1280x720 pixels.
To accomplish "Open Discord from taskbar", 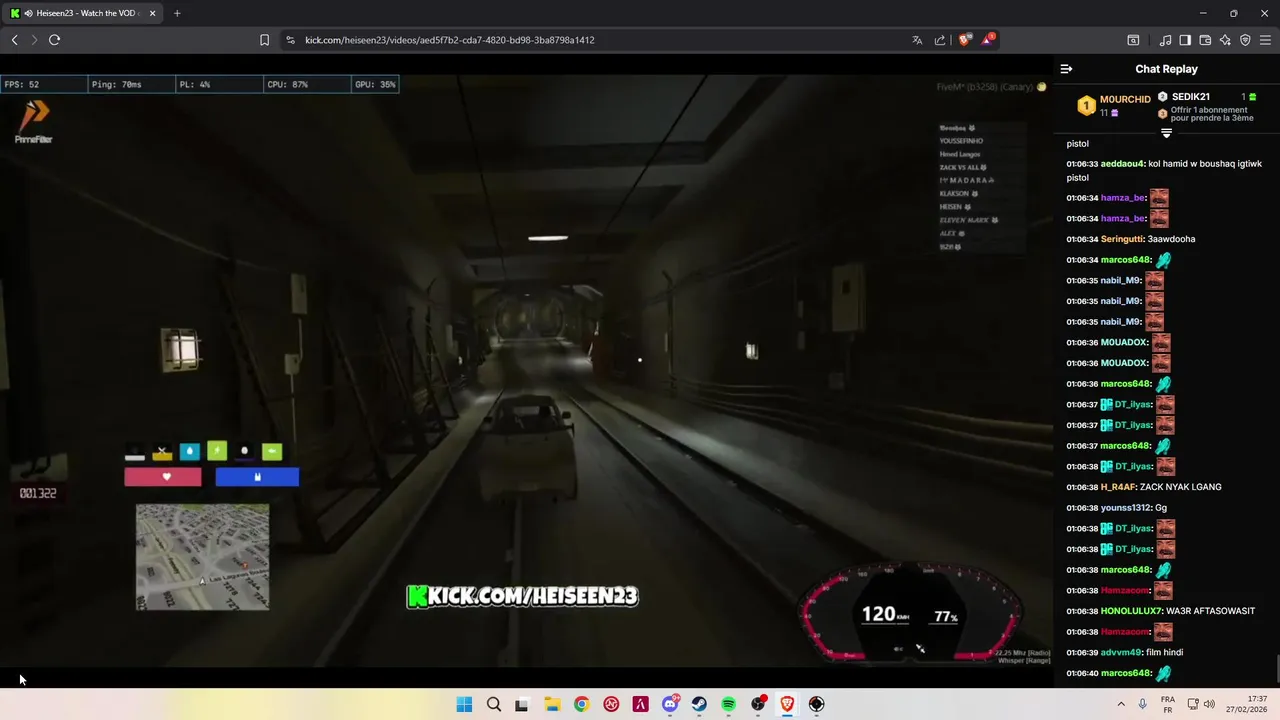I will pos(670,704).
